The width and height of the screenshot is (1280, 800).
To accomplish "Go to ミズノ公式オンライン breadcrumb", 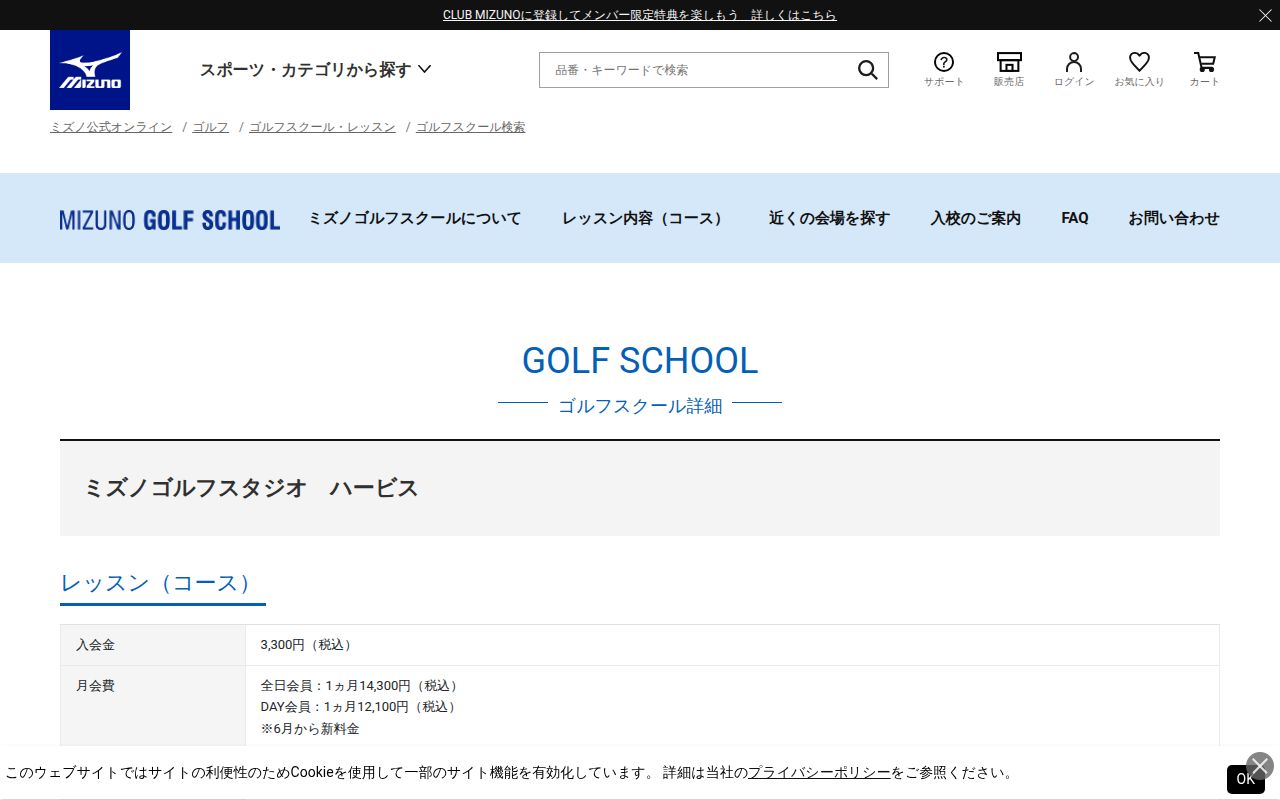I will 111,127.
